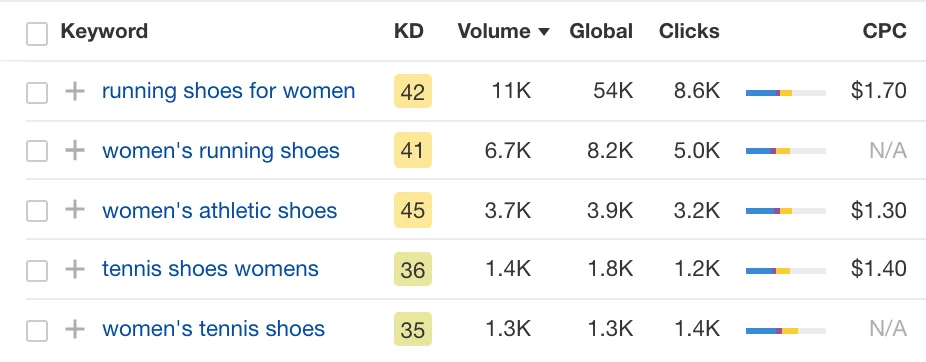
Task: Select checkbox for tennis shoes womens row
Action: 37,270
